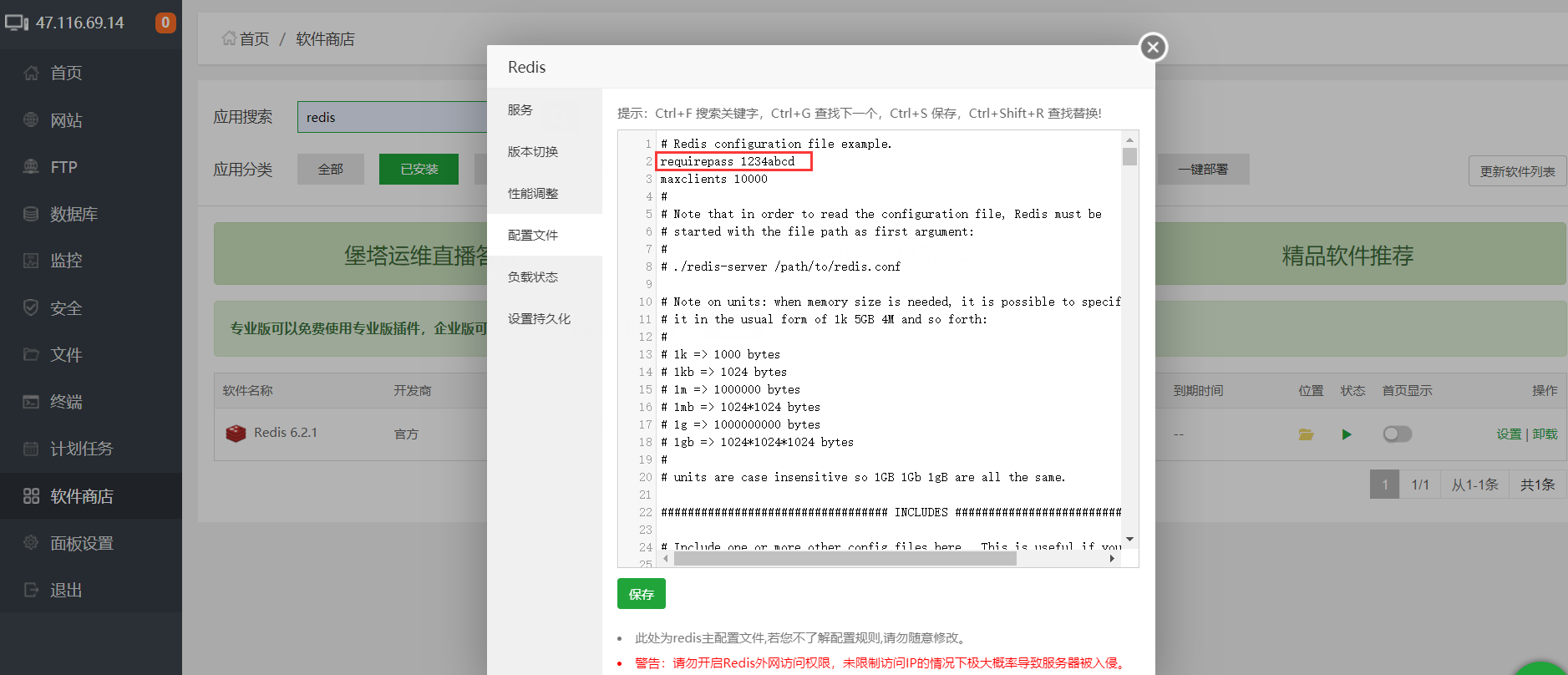
Task: Click the editor scroll down arrow
Action: point(1129,540)
